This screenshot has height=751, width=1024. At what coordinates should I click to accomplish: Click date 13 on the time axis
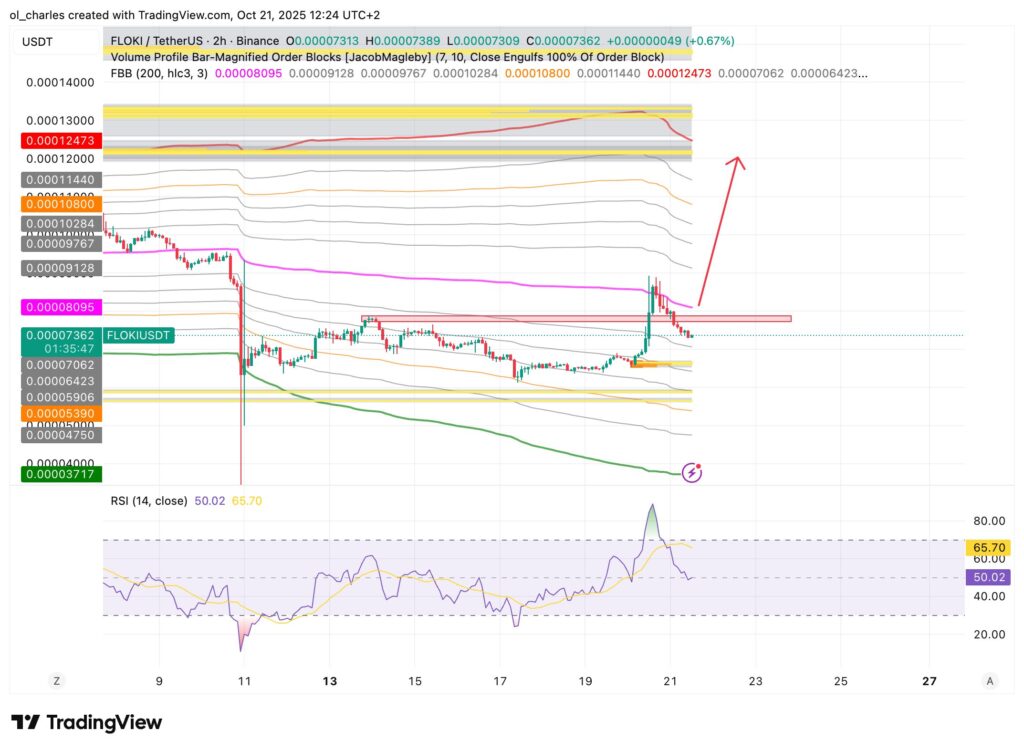(328, 681)
